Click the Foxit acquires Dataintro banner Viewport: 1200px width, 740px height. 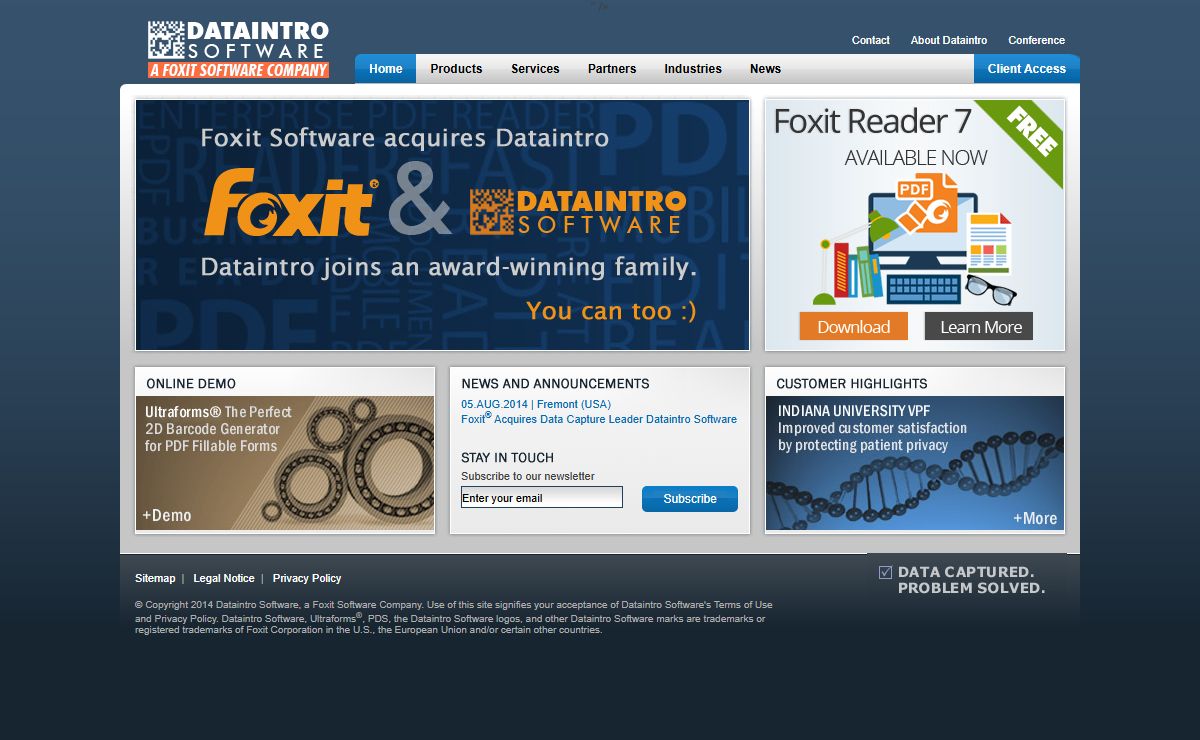[x=442, y=225]
